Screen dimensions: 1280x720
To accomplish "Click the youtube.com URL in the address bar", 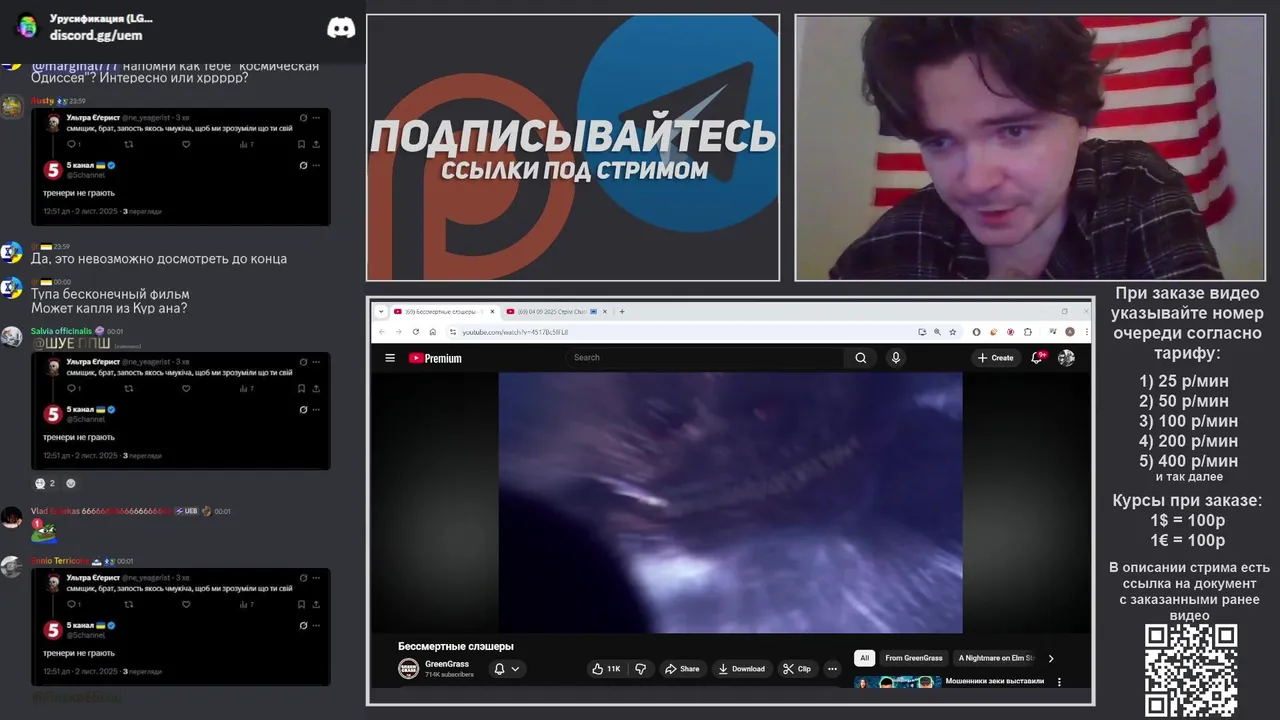I will 515,332.
